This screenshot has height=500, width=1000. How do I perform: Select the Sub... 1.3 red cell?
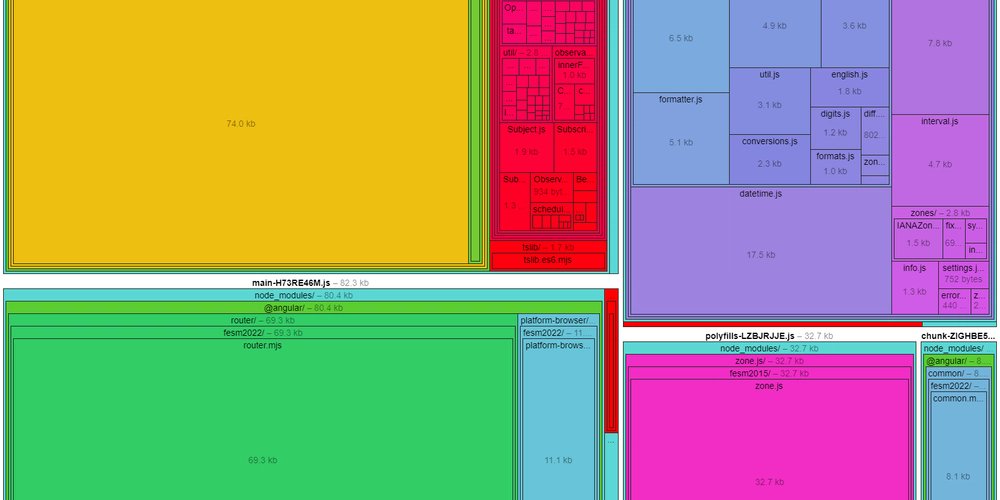(x=515, y=201)
